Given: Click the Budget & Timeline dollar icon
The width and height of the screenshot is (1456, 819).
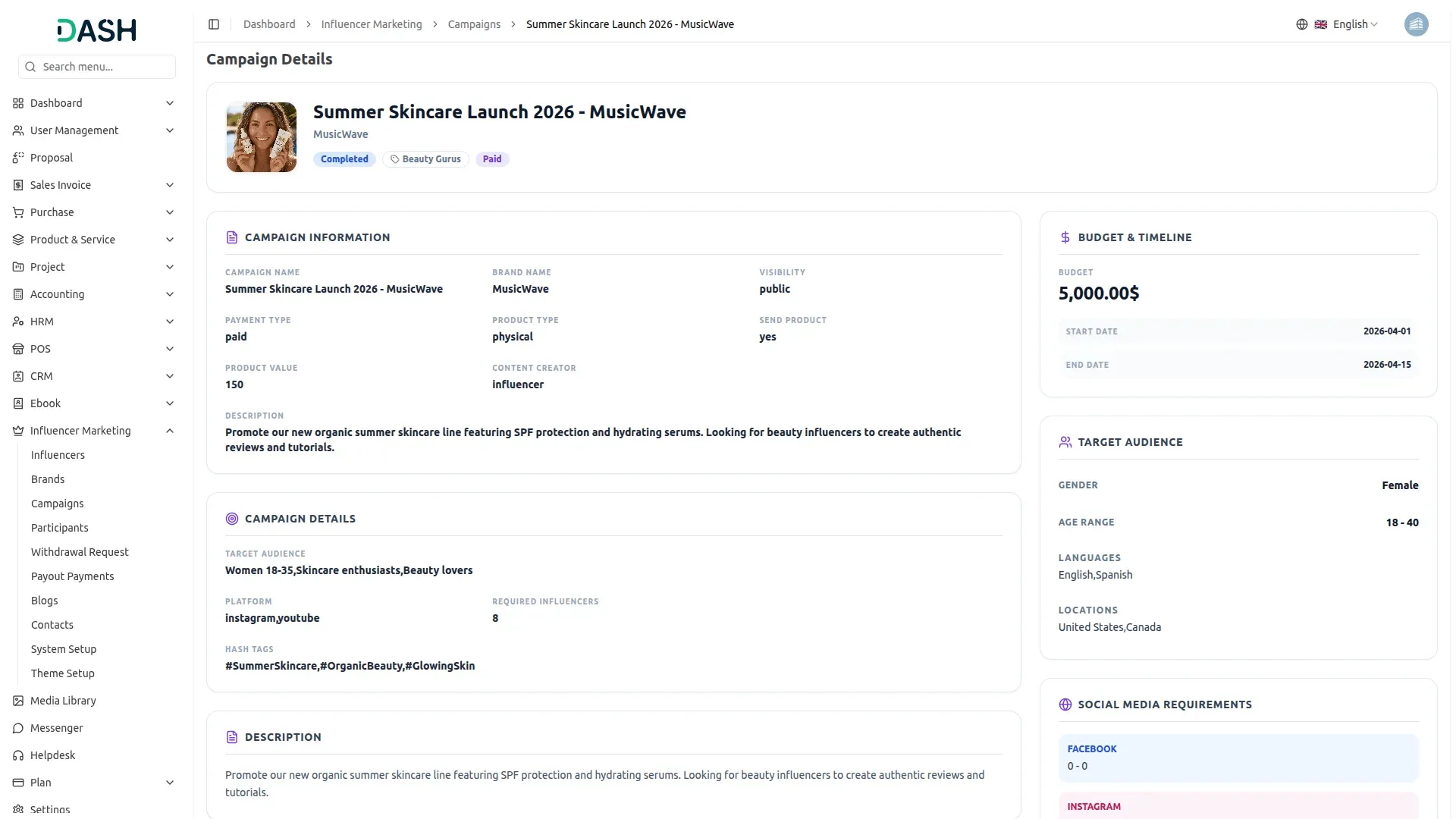Looking at the screenshot, I should 1065,237.
